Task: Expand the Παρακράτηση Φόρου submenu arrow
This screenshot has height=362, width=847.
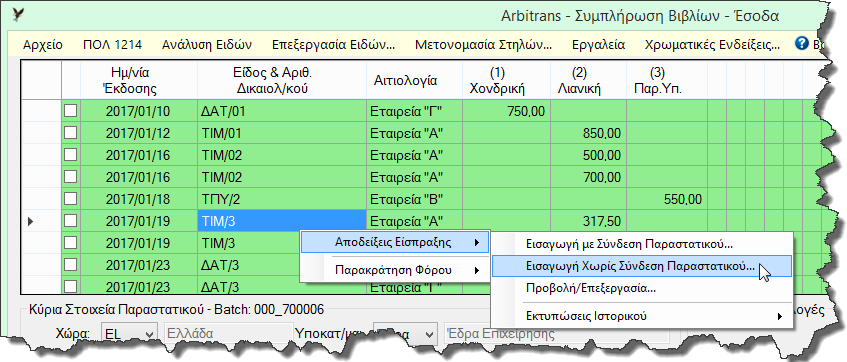Action: pos(476,270)
